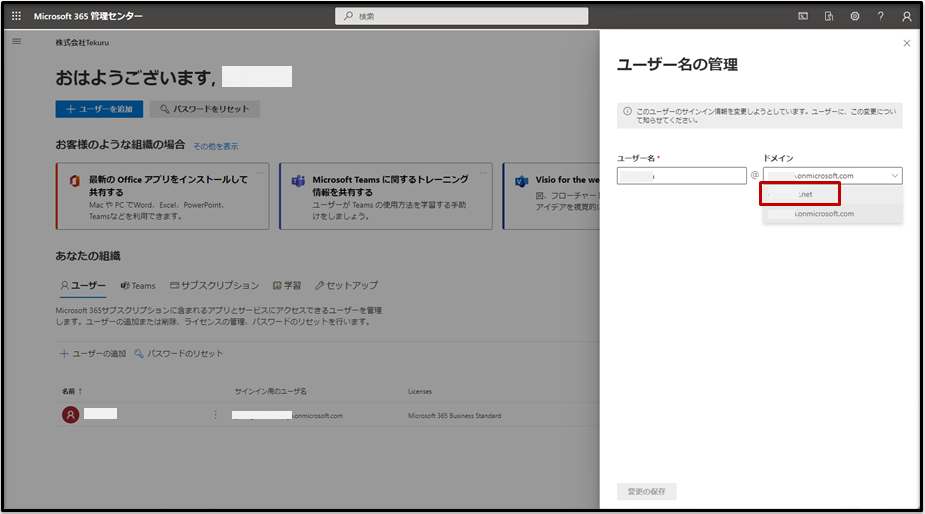925x514 pixels.
Task: Open the その他を表示 link
Action: (x=216, y=146)
